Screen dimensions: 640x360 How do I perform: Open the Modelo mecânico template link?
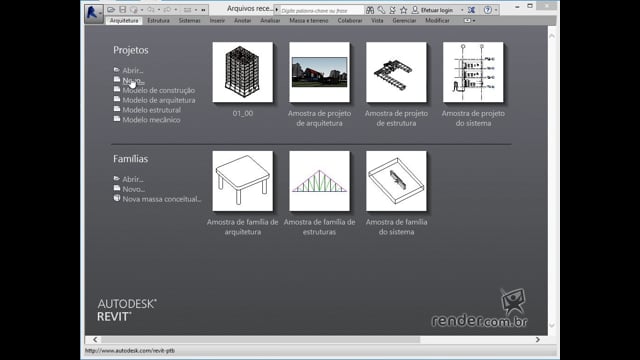click(x=151, y=120)
